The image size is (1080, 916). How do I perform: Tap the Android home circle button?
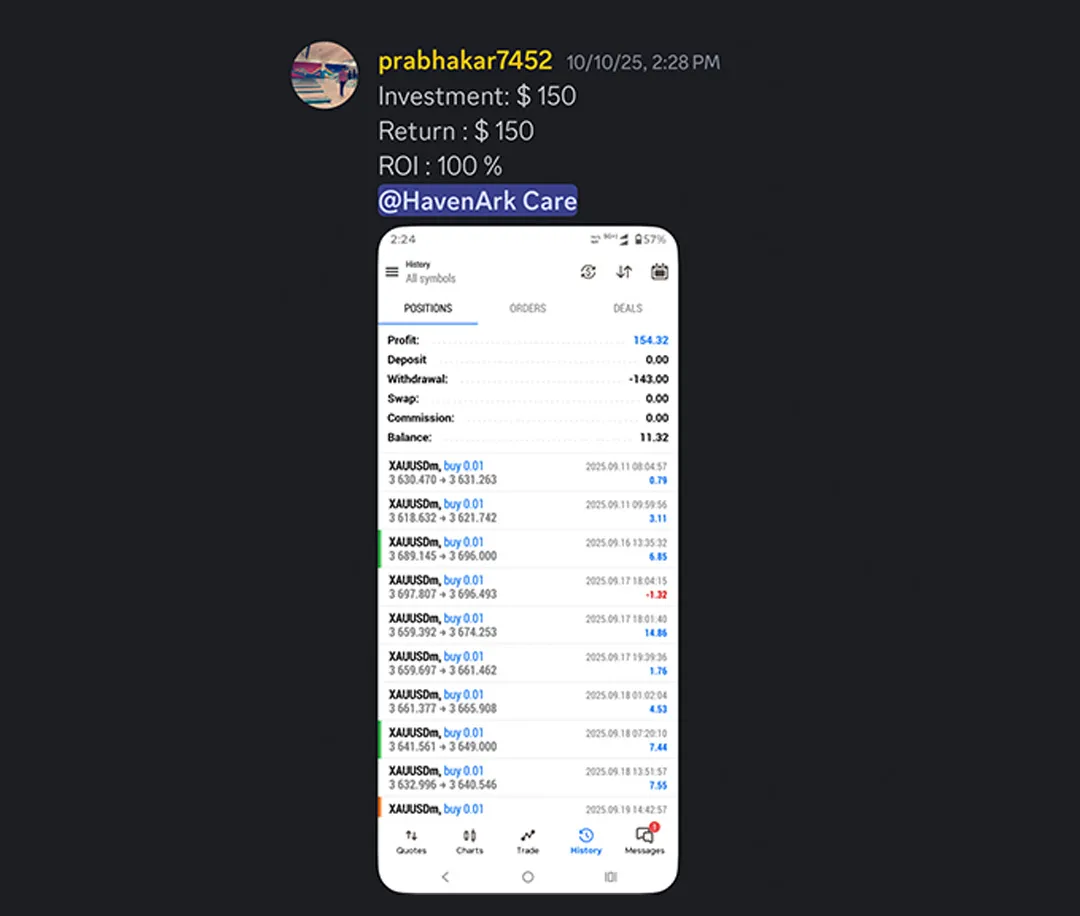coord(528,877)
